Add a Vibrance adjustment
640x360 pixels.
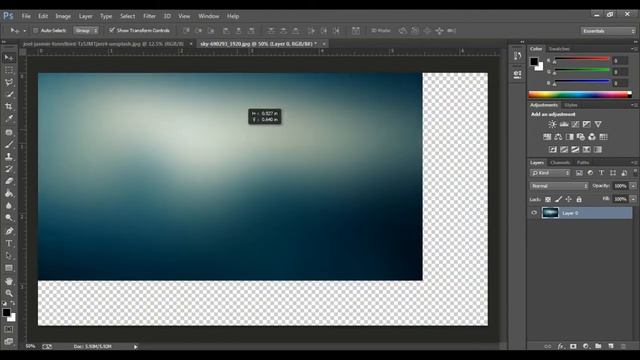pyautogui.click(x=598, y=124)
